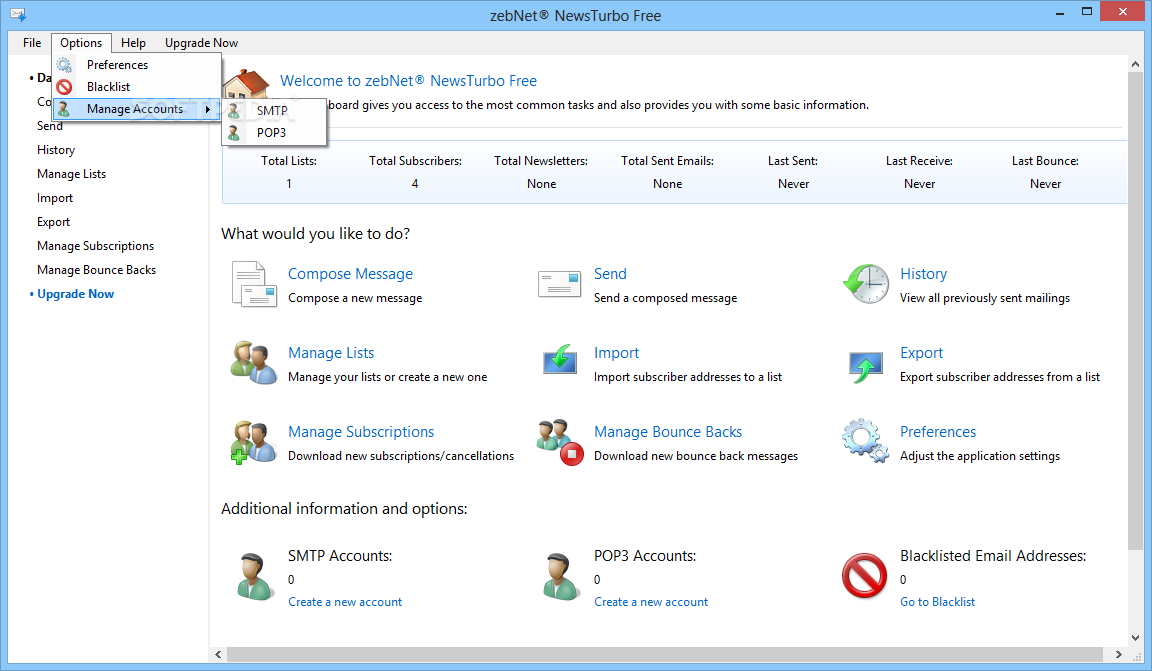
Task: Click the Import arrow icon
Action: [560, 359]
